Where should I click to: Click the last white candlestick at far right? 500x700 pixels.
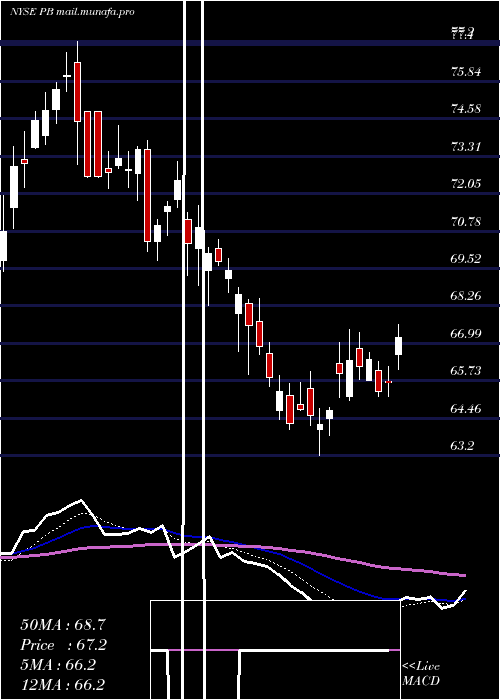click(x=398, y=346)
